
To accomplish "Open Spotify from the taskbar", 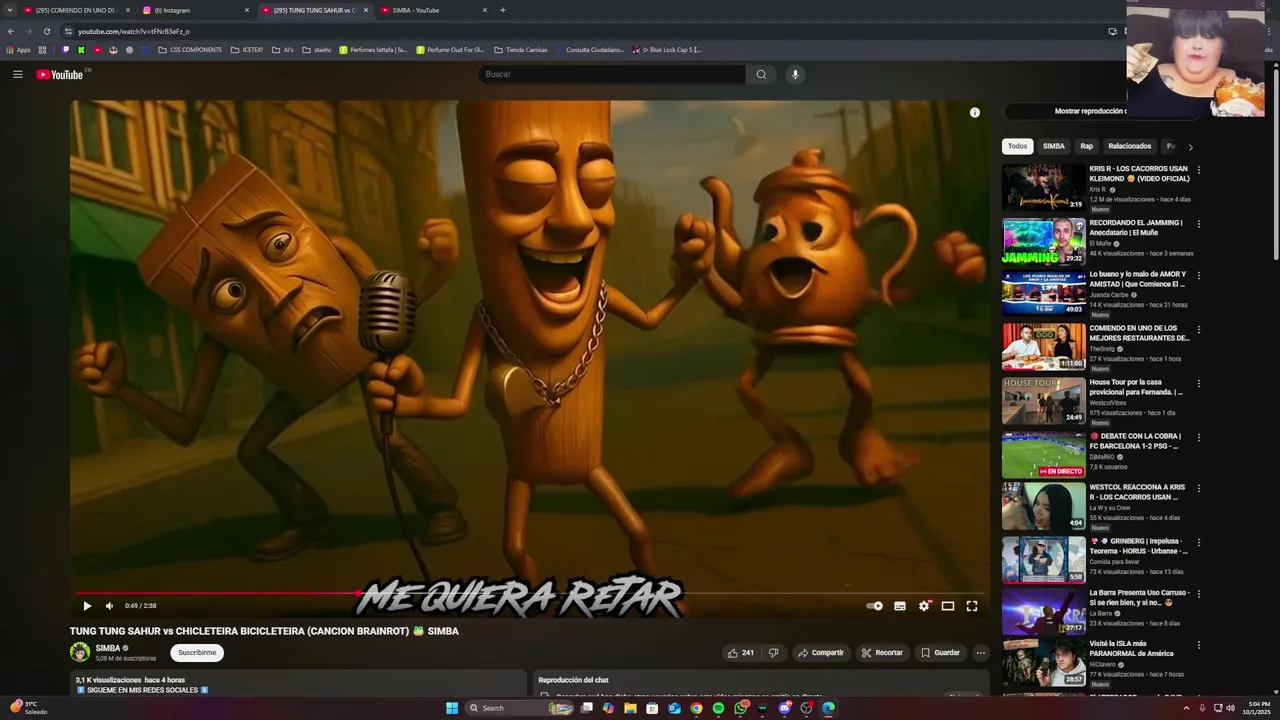I will click(718, 708).
